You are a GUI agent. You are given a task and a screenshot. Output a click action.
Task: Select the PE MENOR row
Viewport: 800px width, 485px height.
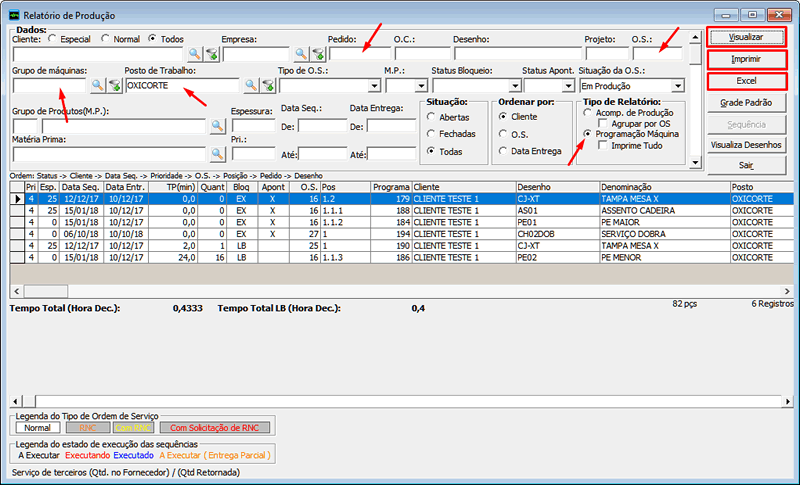click(x=402, y=258)
